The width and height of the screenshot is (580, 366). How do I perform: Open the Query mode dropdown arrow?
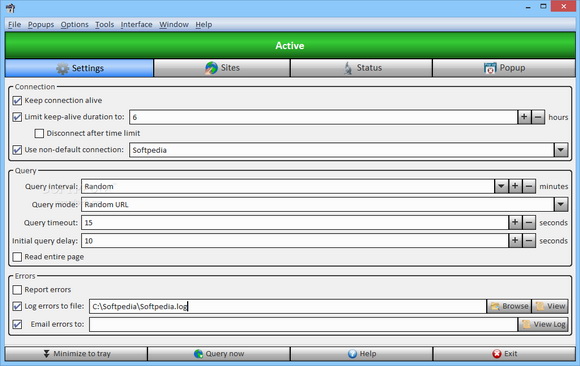(561, 204)
